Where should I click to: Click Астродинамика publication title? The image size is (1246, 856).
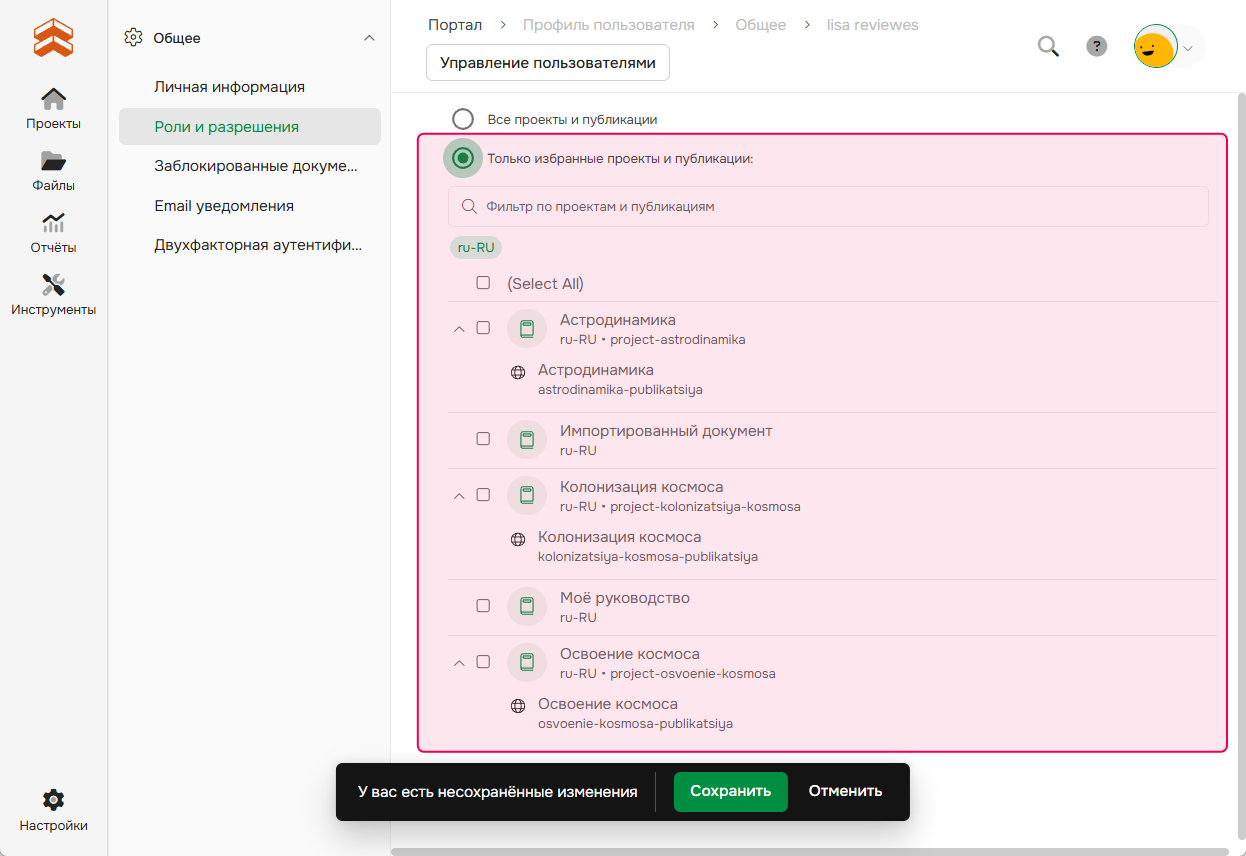pos(596,370)
